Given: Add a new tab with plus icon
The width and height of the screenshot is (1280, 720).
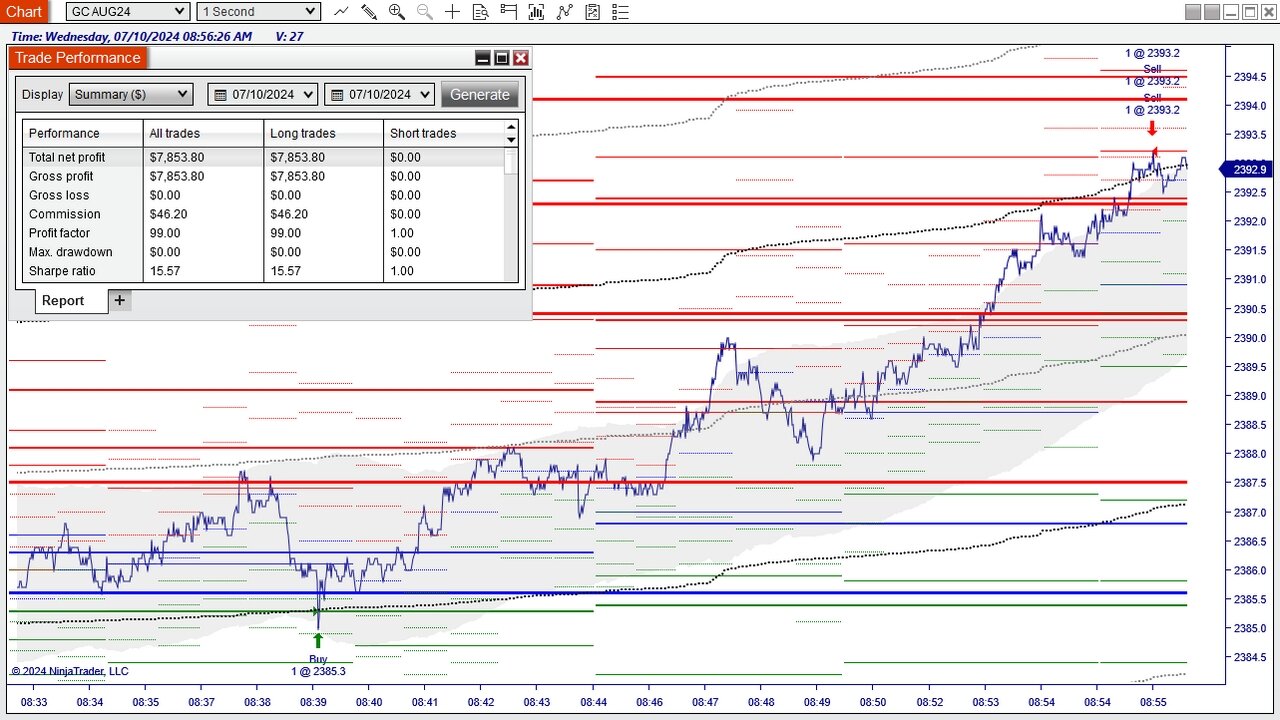Looking at the screenshot, I should [x=119, y=300].
